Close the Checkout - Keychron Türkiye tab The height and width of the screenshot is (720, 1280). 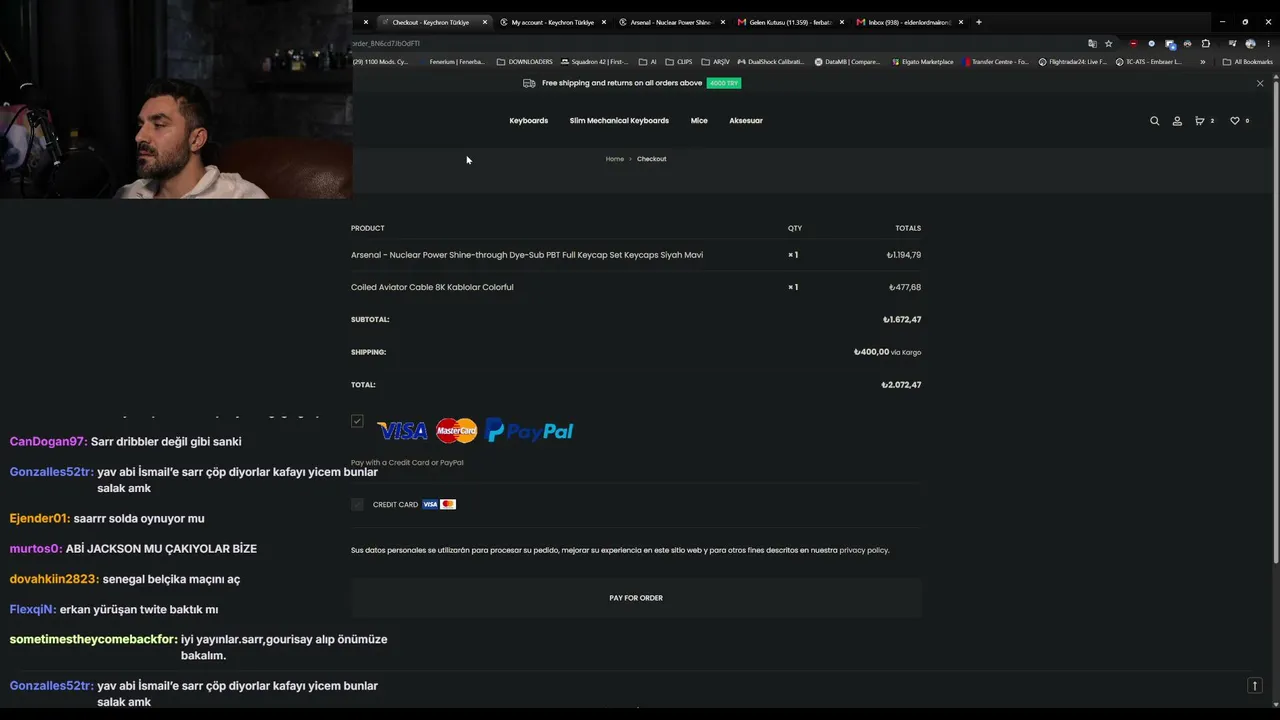[485, 22]
